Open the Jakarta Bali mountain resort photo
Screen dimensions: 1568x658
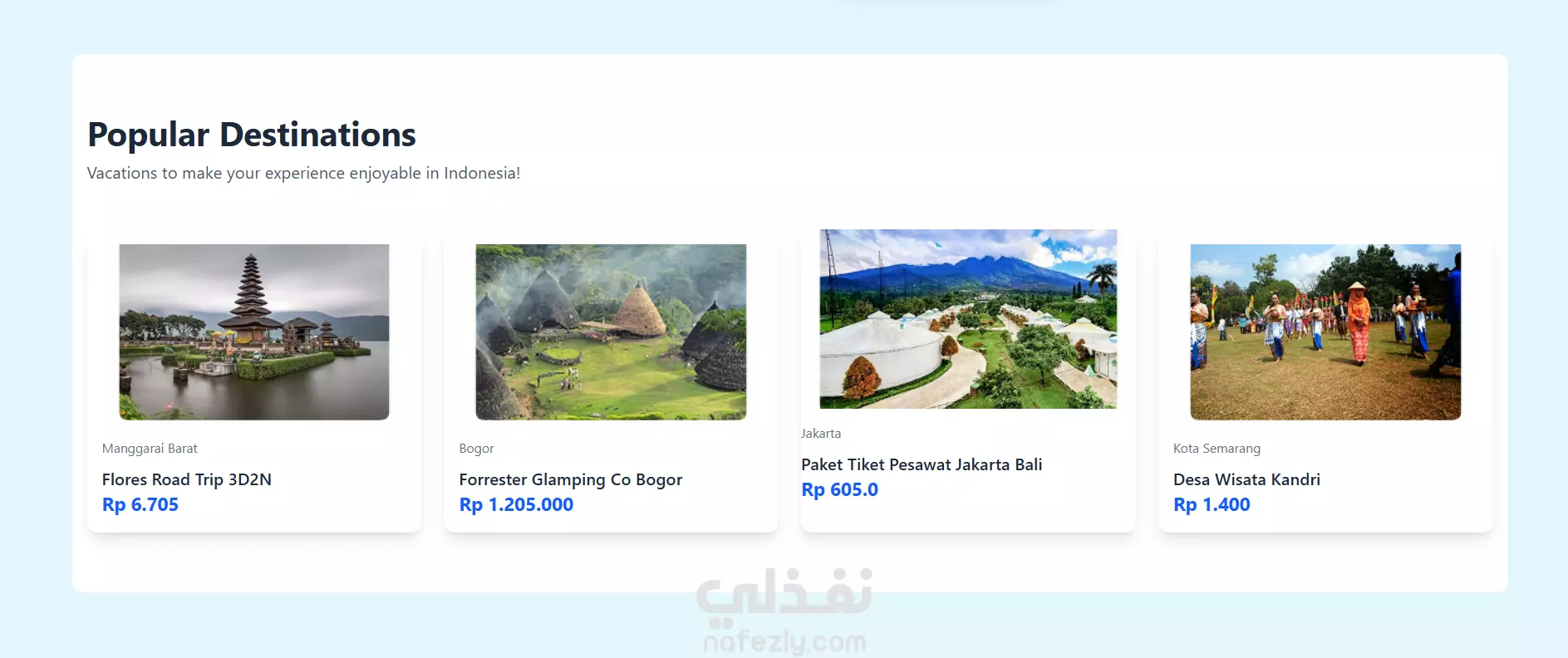968,319
